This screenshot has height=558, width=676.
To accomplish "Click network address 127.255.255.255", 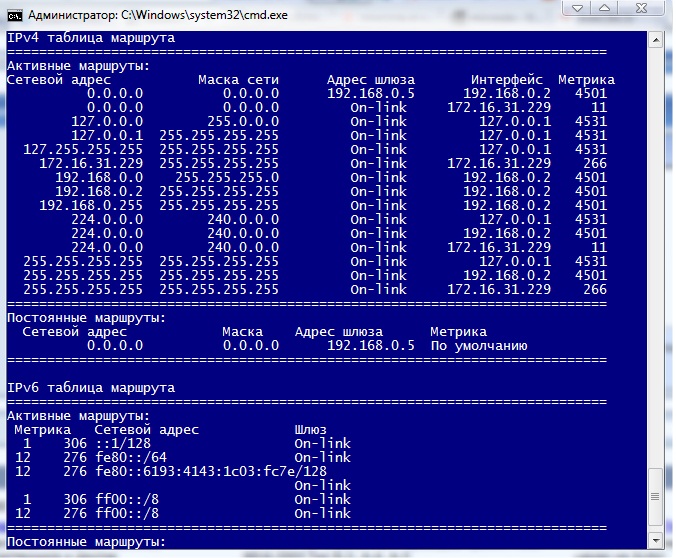I will pyautogui.click(x=83, y=150).
